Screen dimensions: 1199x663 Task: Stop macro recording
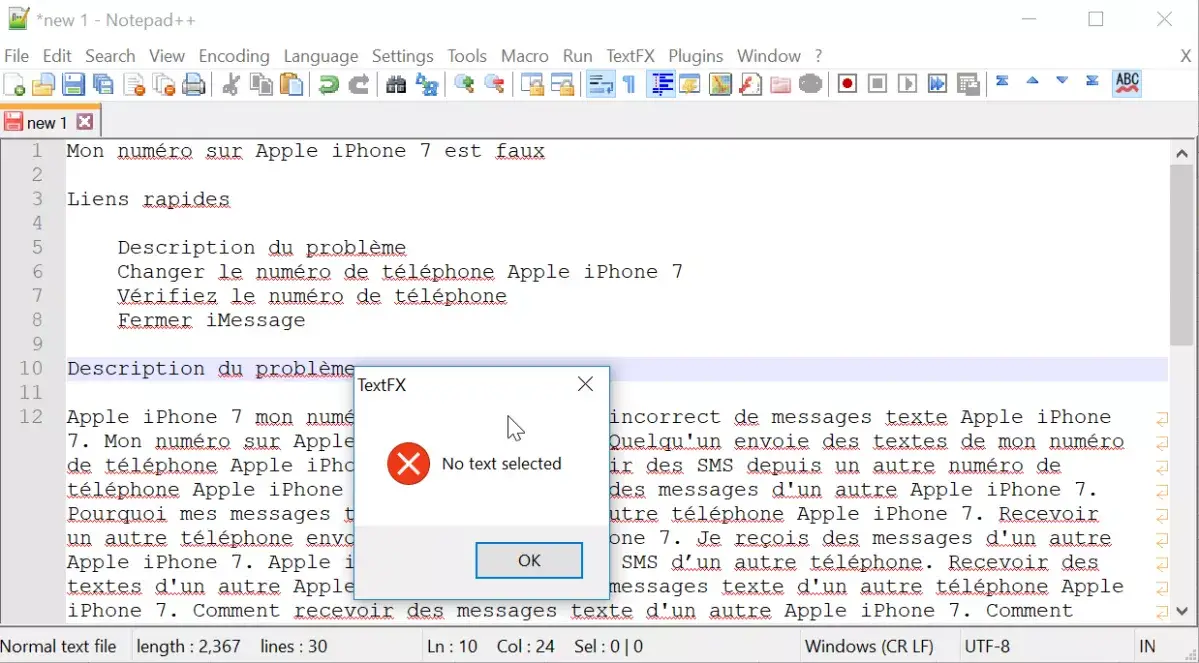(x=877, y=84)
